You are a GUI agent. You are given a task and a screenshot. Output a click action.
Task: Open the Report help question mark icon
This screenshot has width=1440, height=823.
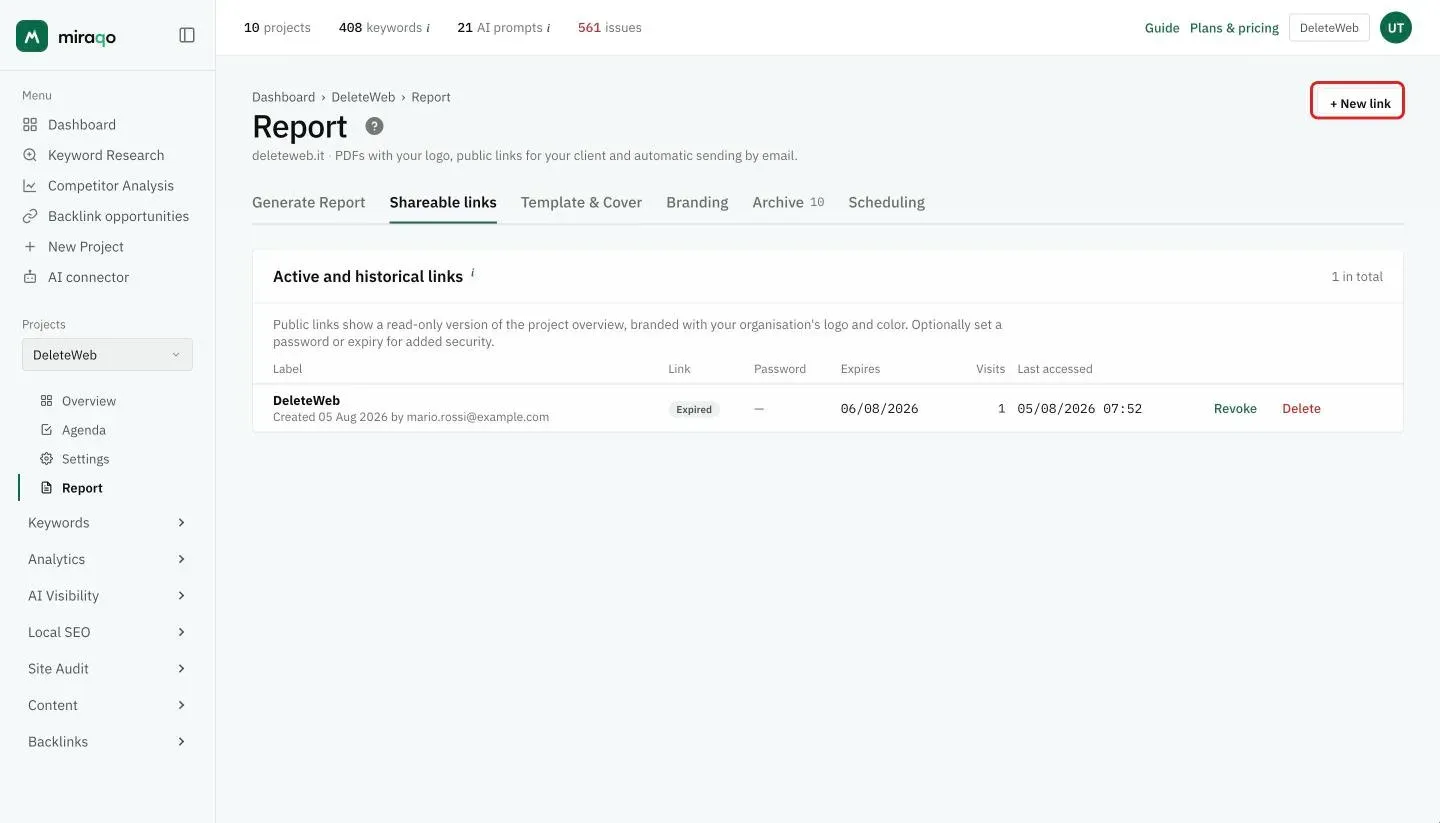[374, 126]
